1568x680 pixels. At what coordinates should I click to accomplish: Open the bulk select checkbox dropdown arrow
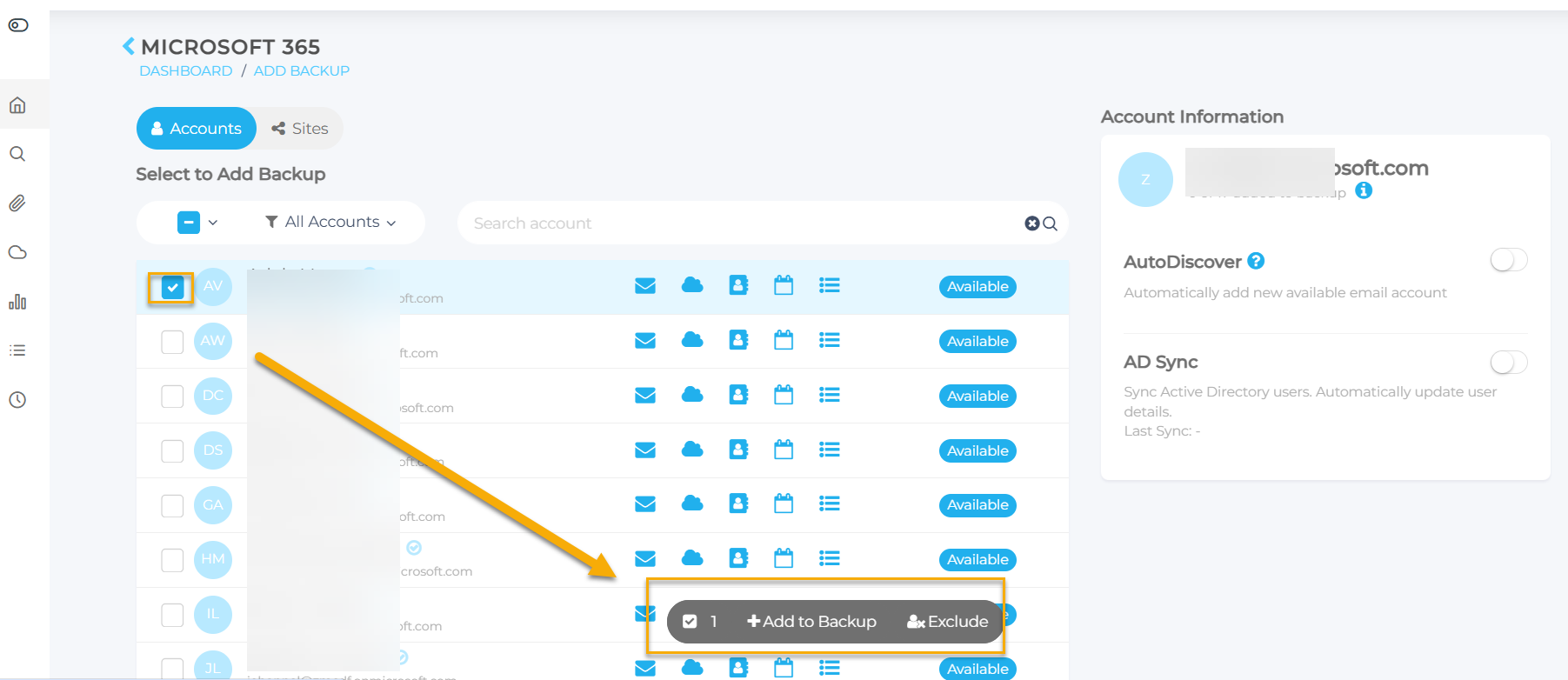click(x=213, y=223)
